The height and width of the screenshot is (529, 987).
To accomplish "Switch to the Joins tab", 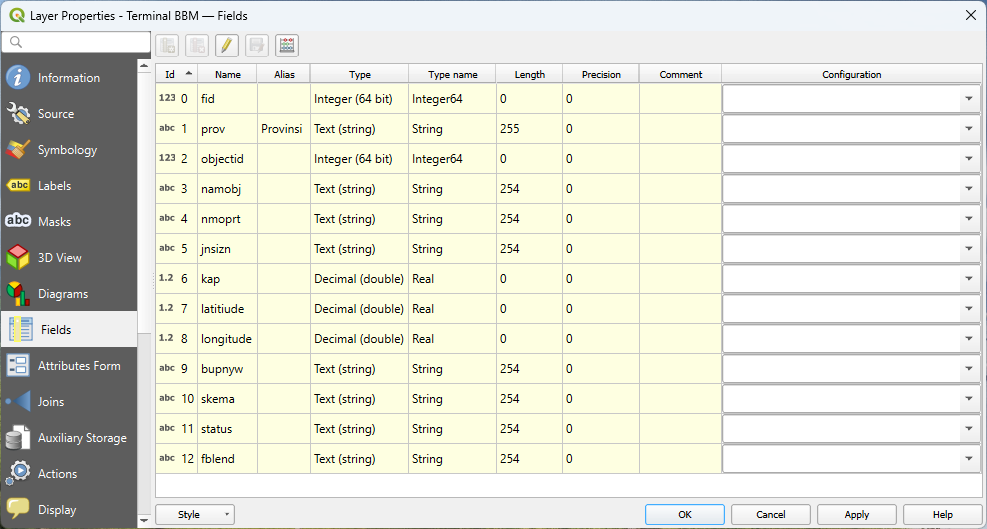I will click(50, 402).
